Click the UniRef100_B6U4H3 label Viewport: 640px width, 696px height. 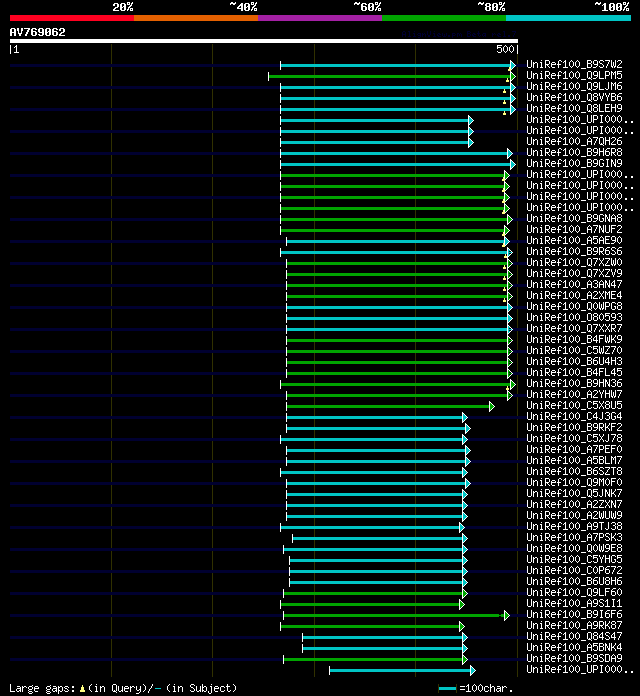(574, 361)
